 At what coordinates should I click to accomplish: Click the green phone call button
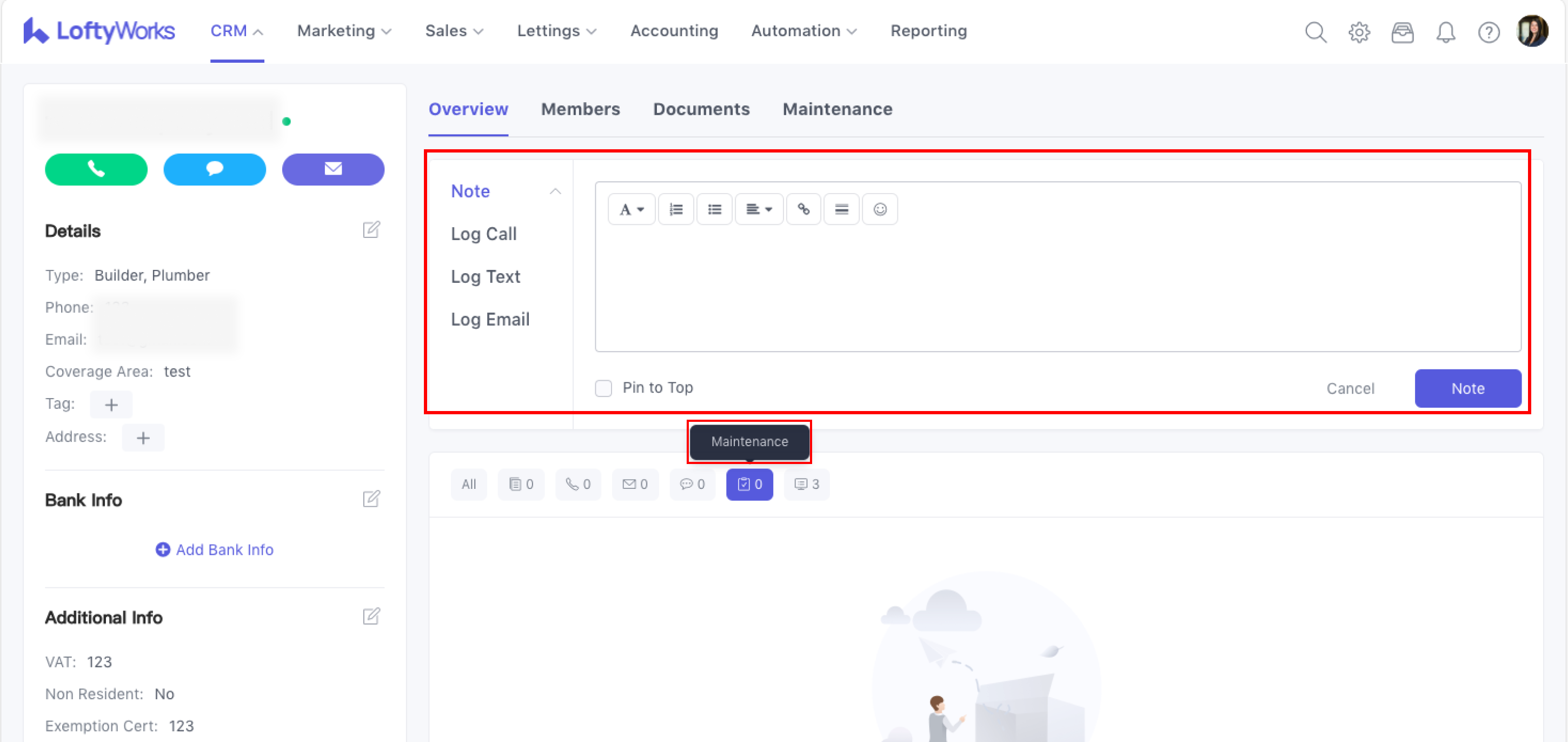tap(96, 169)
